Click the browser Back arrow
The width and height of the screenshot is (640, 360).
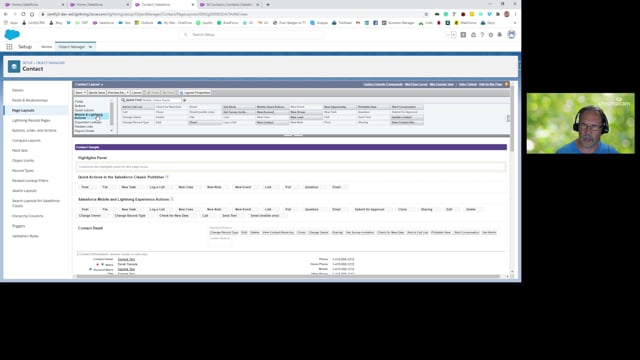click(x=6, y=14)
